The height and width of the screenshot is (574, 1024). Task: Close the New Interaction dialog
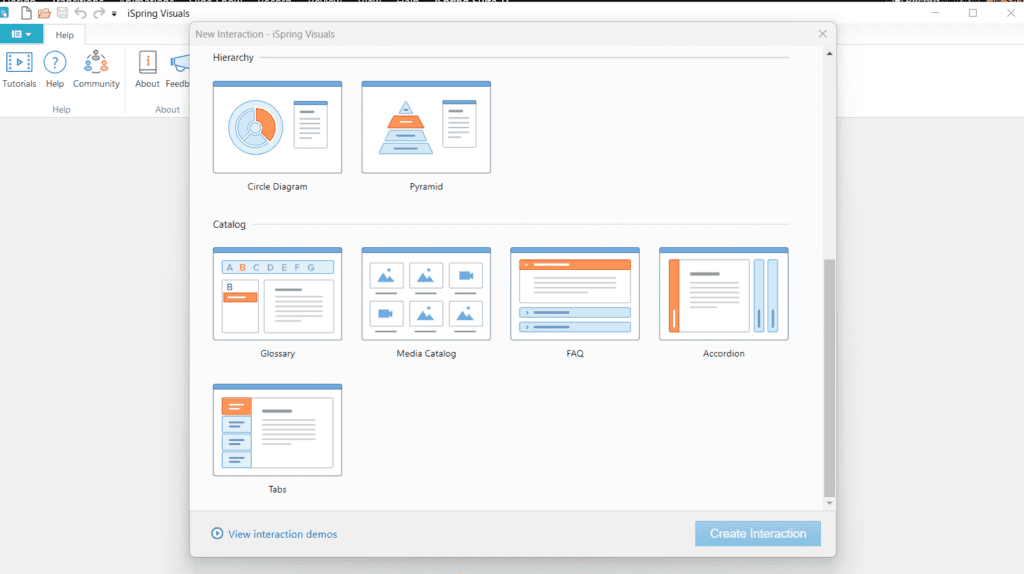822,34
